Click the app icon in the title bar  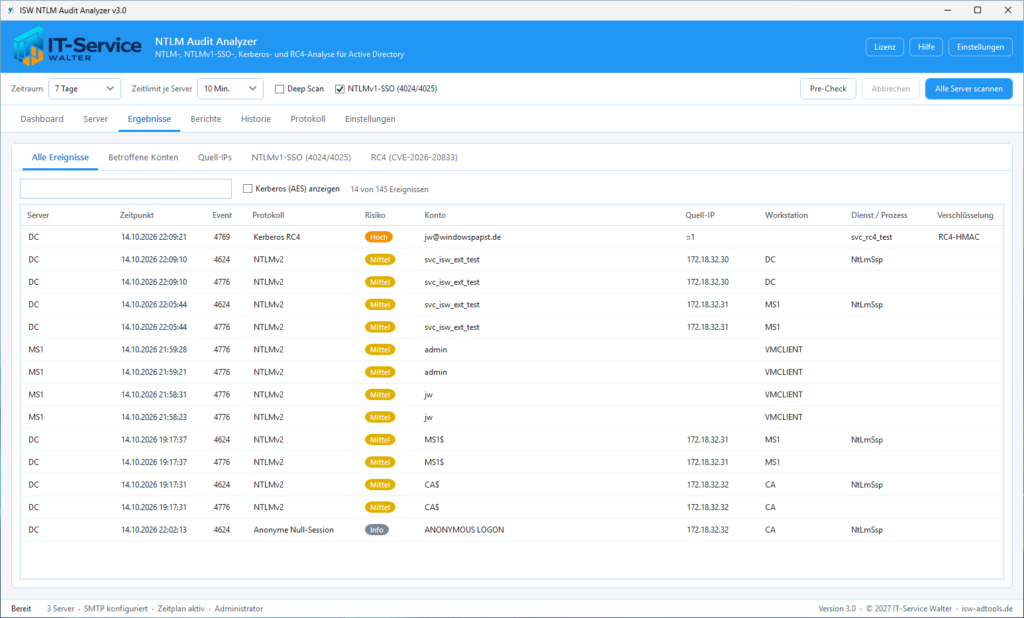pyautogui.click(x=10, y=10)
